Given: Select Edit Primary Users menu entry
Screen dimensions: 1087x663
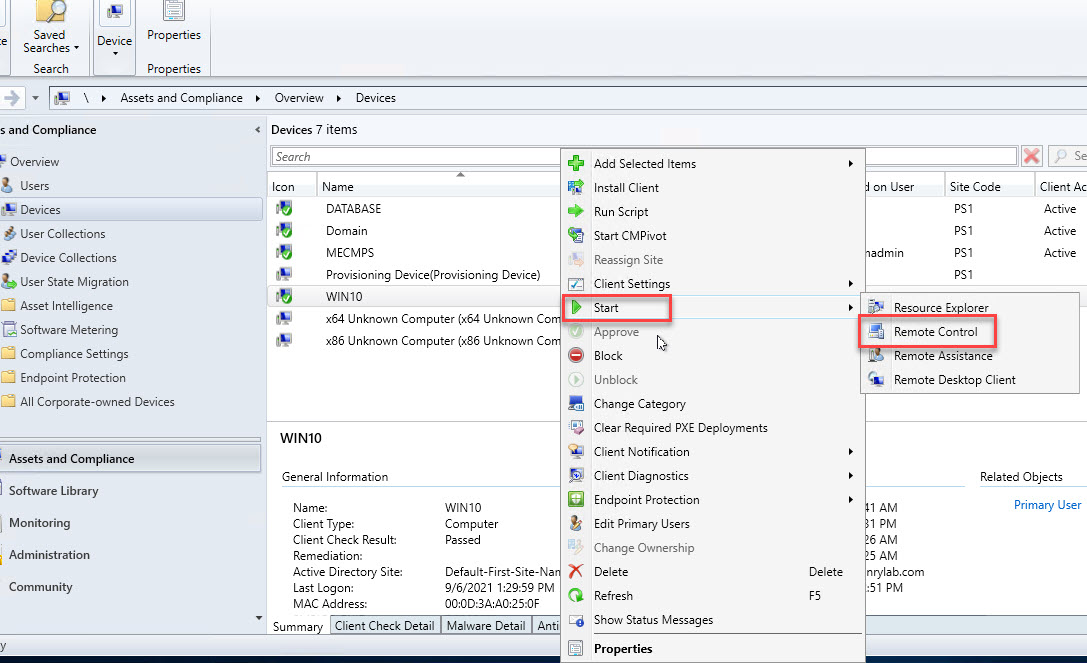Looking at the screenshot, I should pos(641,524).
